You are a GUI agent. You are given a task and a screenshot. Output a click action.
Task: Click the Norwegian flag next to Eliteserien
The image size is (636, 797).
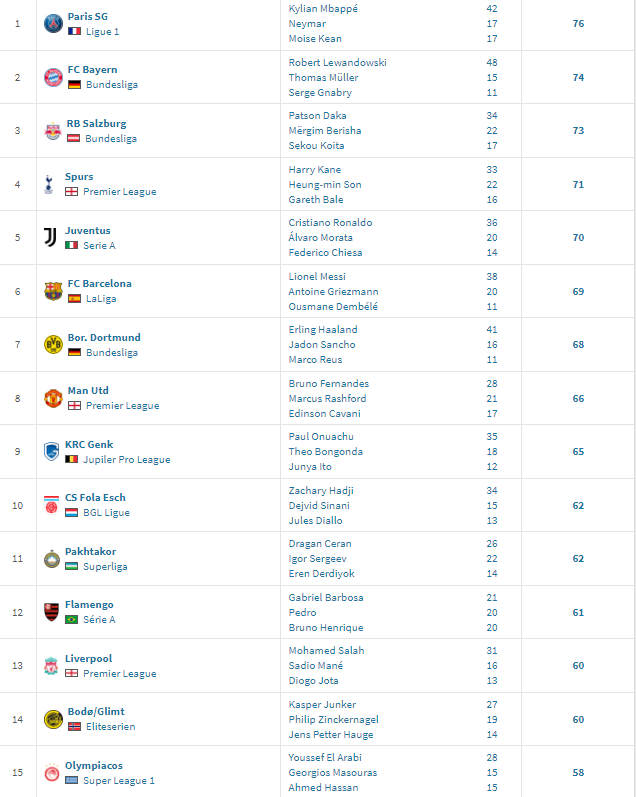click(74, 727)
